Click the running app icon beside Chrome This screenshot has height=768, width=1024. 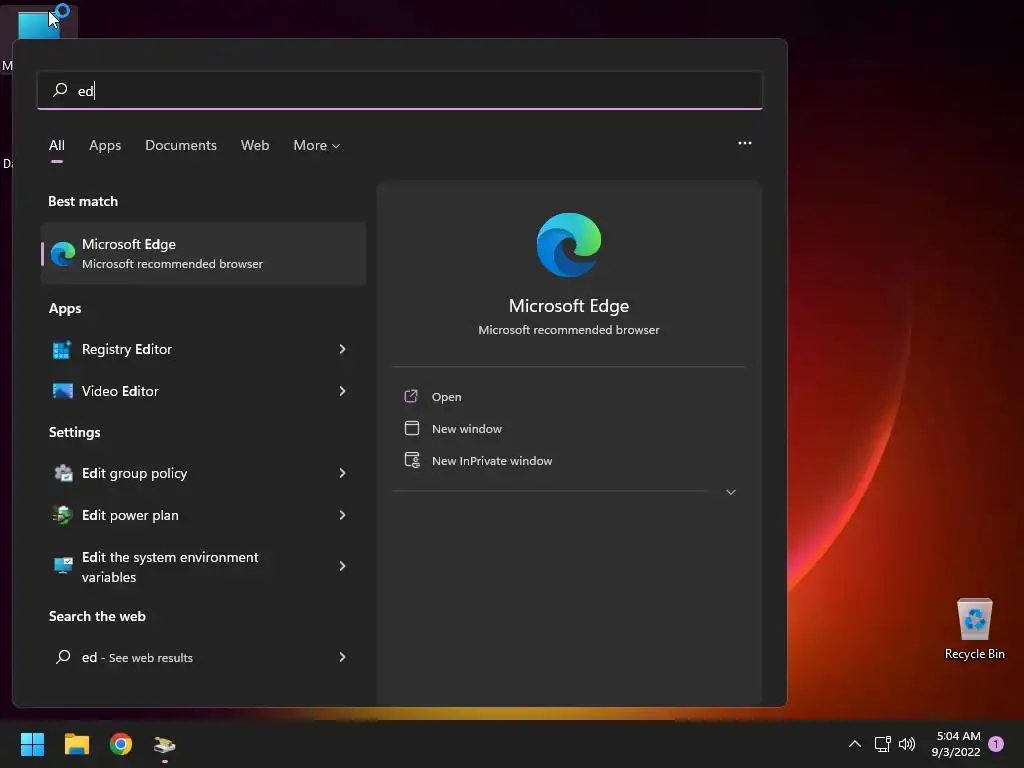pyautogui.click(x=165, y=744)
